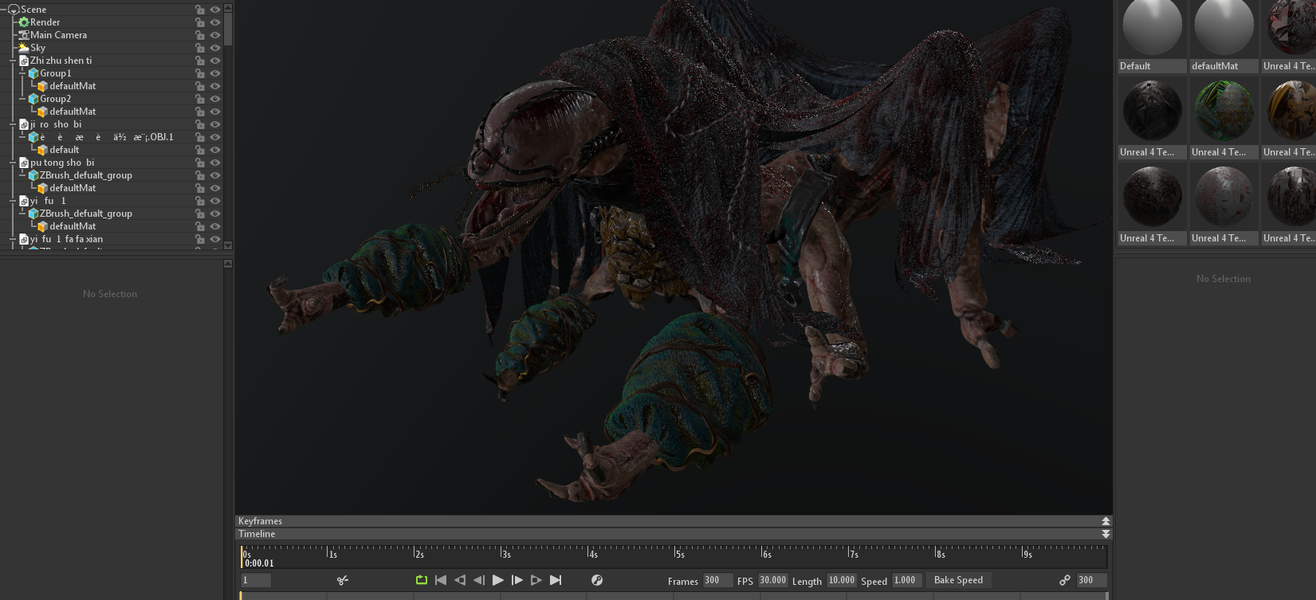Collapse the pu tong sho bi node

pos(13,163)
